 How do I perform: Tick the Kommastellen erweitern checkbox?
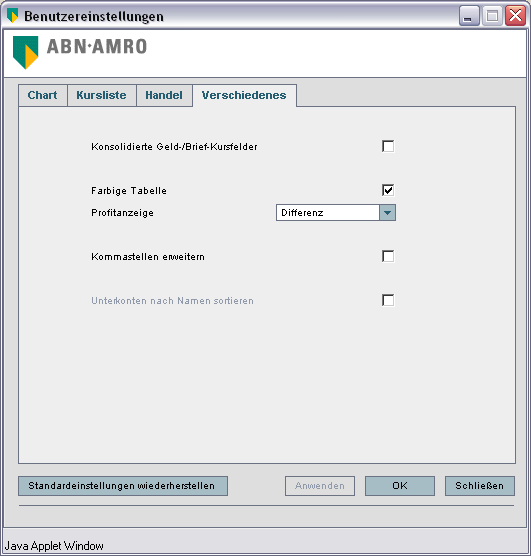pyautogui.click(x=388, y=256)
